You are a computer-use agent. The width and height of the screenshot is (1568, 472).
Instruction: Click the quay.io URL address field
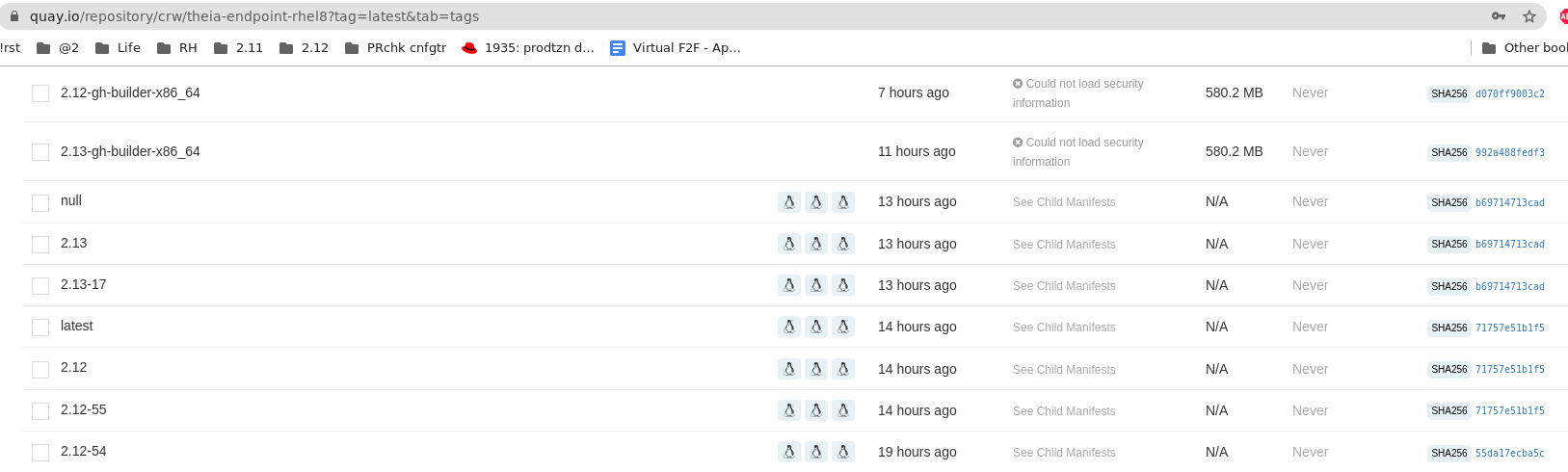tap(675, 16)
